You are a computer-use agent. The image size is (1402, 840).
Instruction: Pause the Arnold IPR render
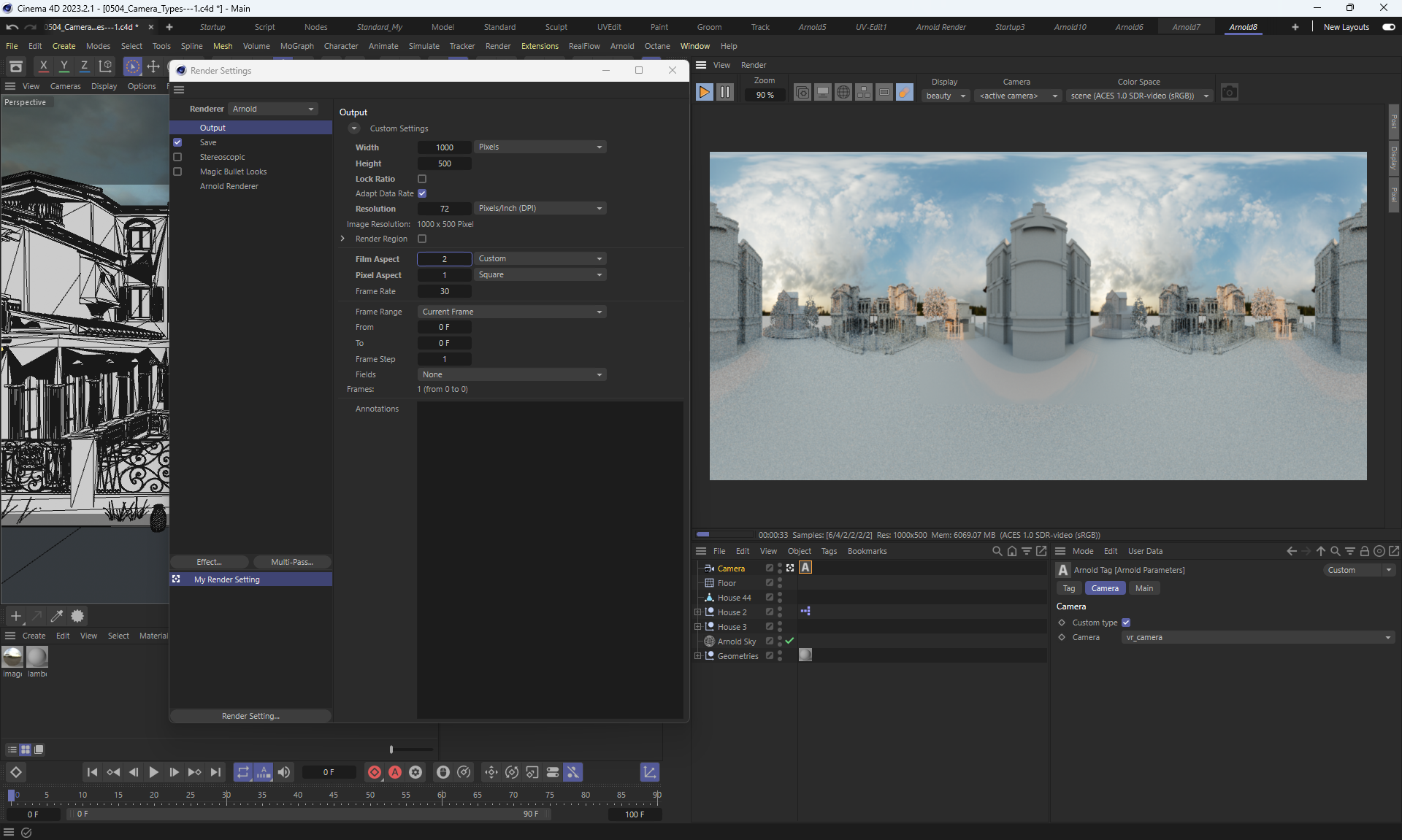[x=724, y=92]
